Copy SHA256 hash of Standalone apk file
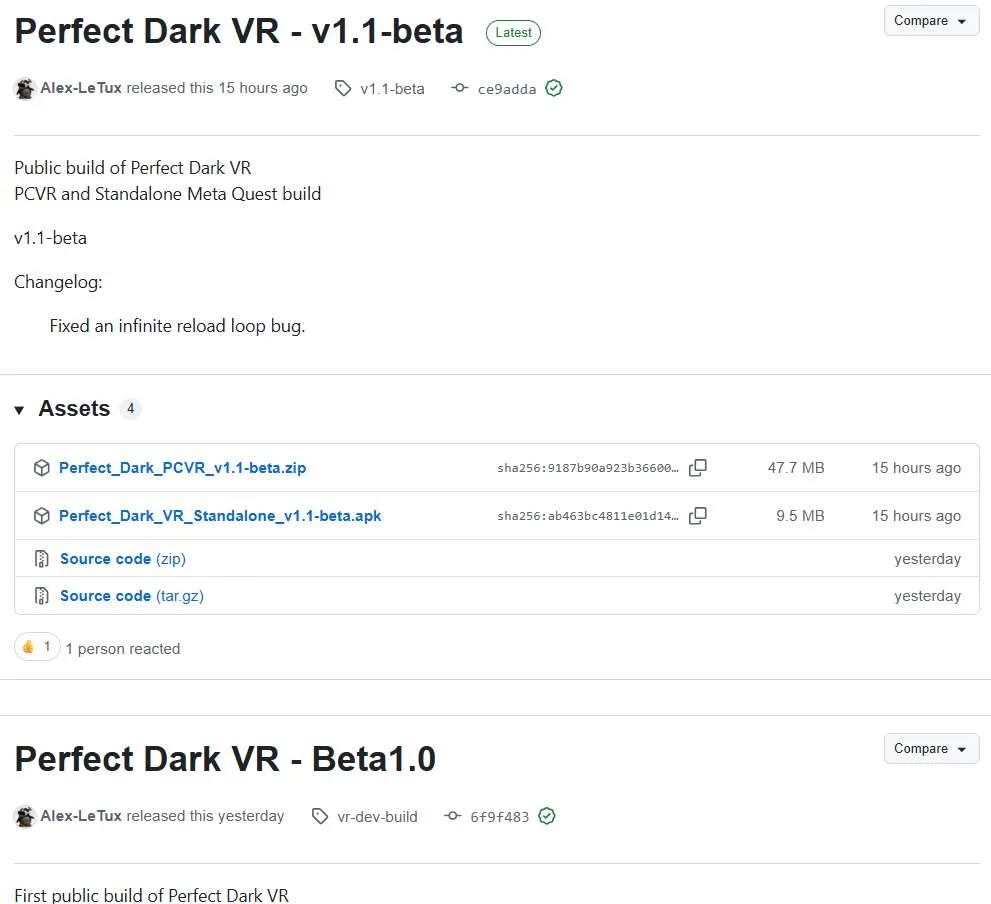 pos(698,516)
